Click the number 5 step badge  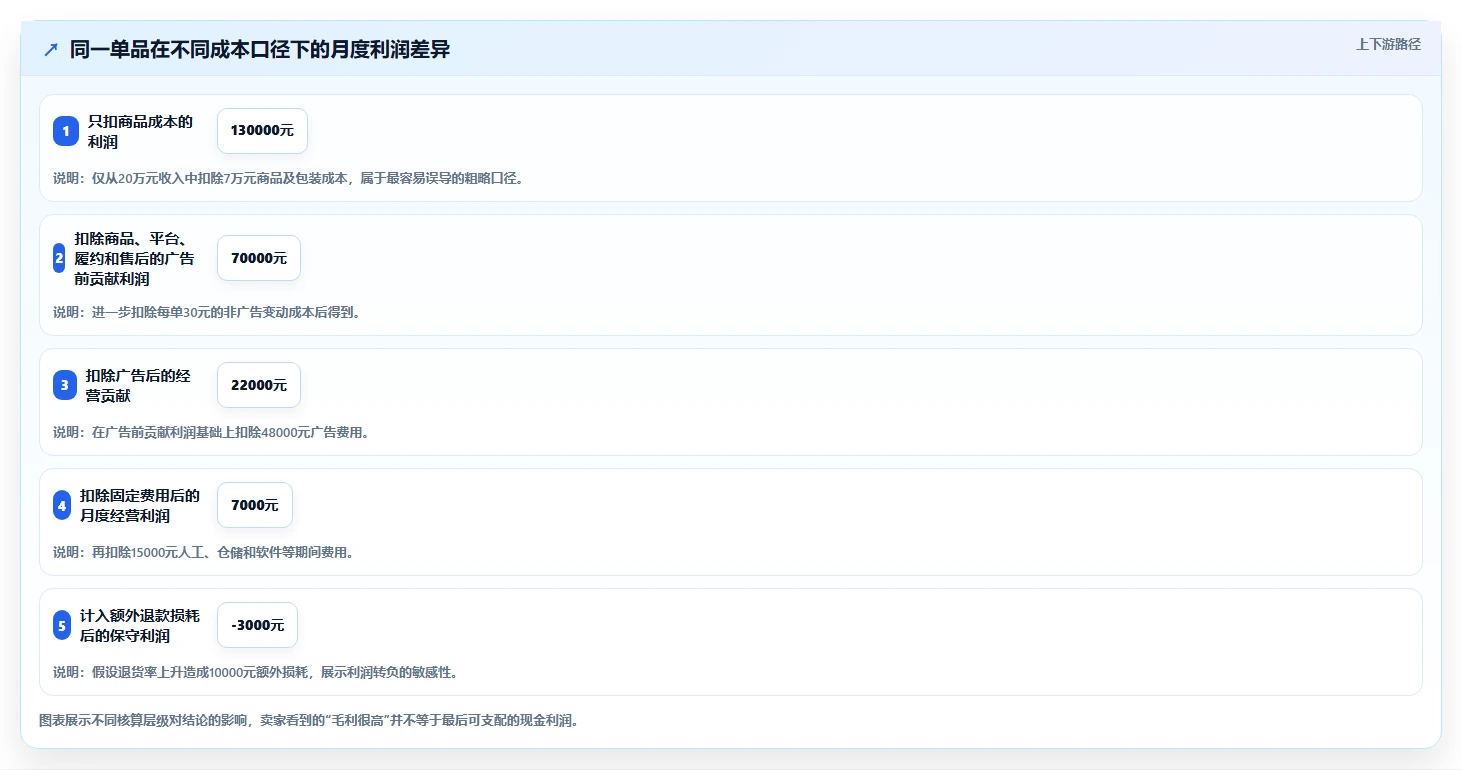[x=62, y=625]
